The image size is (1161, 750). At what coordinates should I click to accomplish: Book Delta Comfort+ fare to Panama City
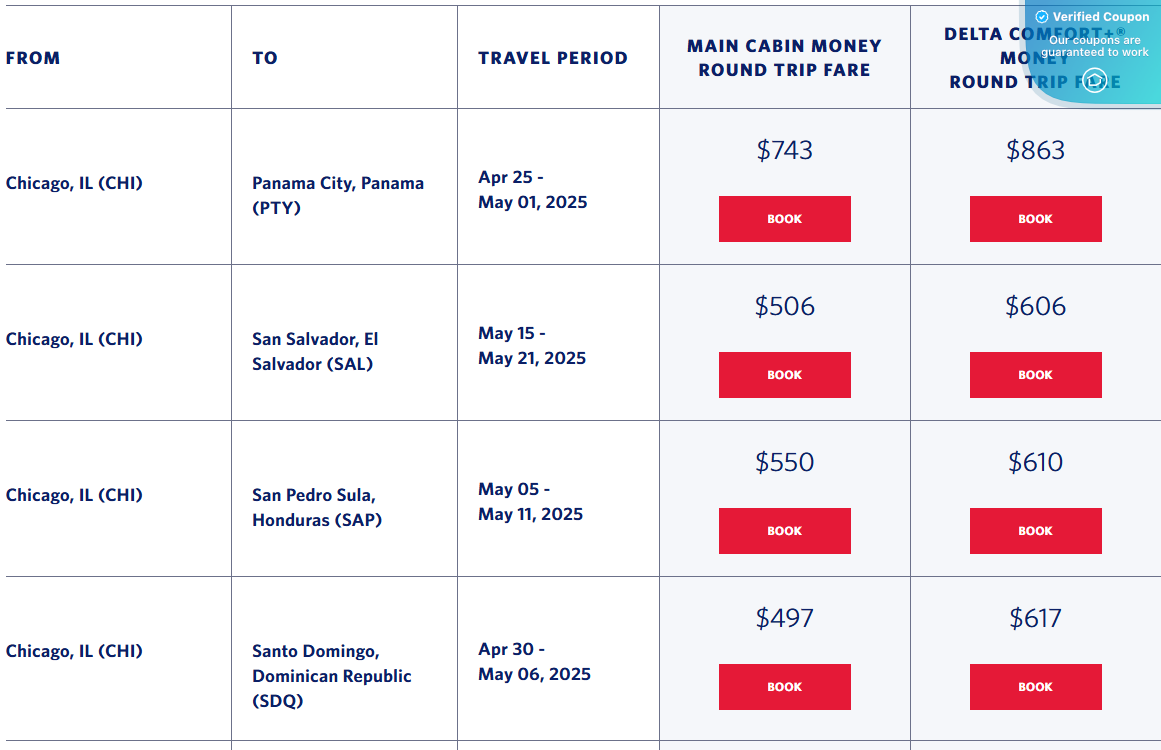pos(1035,218)
